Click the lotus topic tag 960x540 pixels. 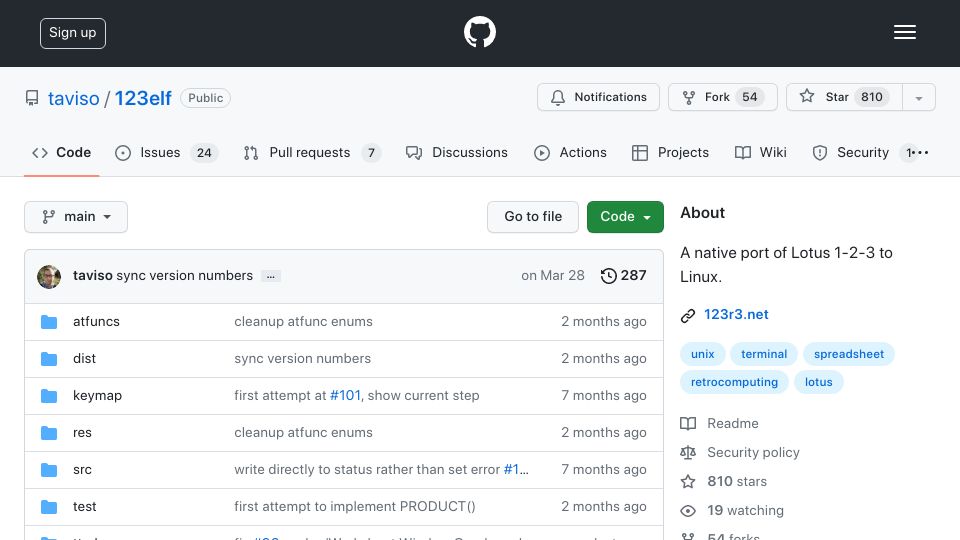tap(819, 382)
